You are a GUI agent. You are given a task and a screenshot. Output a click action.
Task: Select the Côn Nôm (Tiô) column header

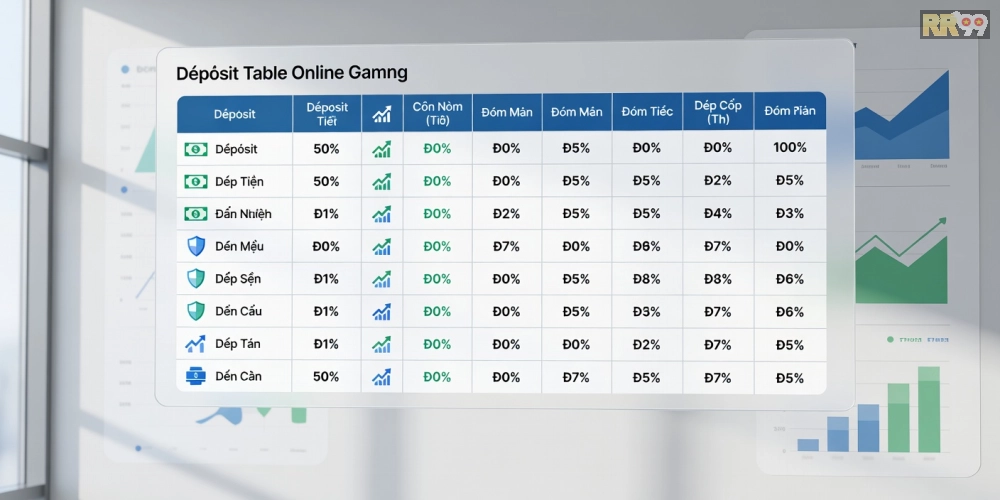(437, 113)
